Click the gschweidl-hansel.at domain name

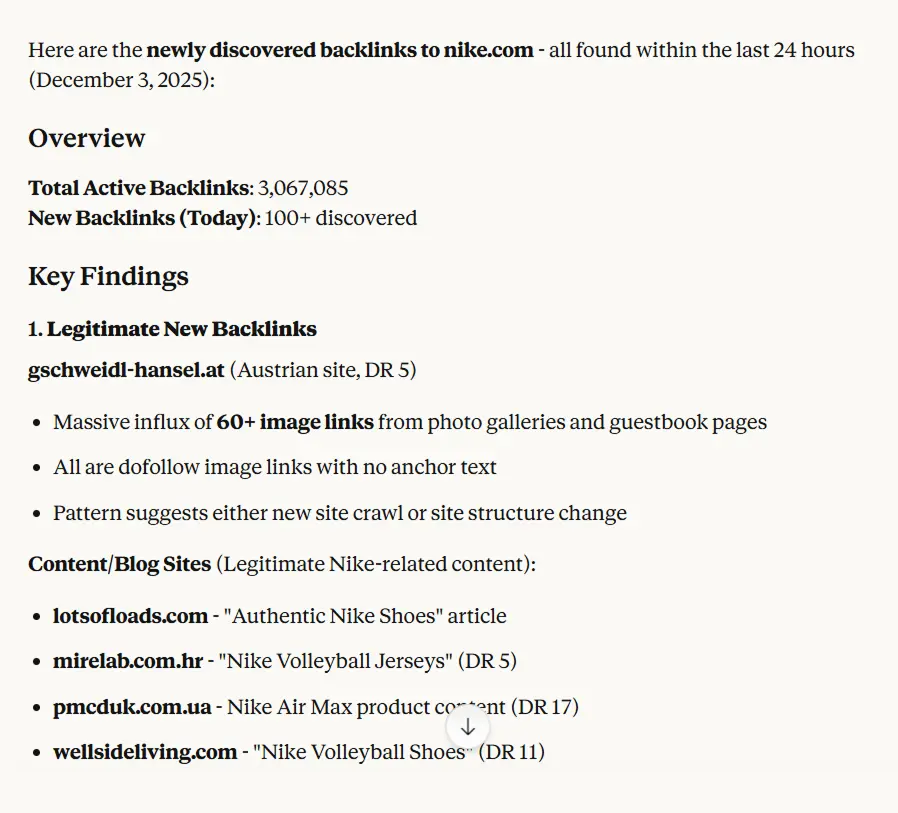[126, 370]
